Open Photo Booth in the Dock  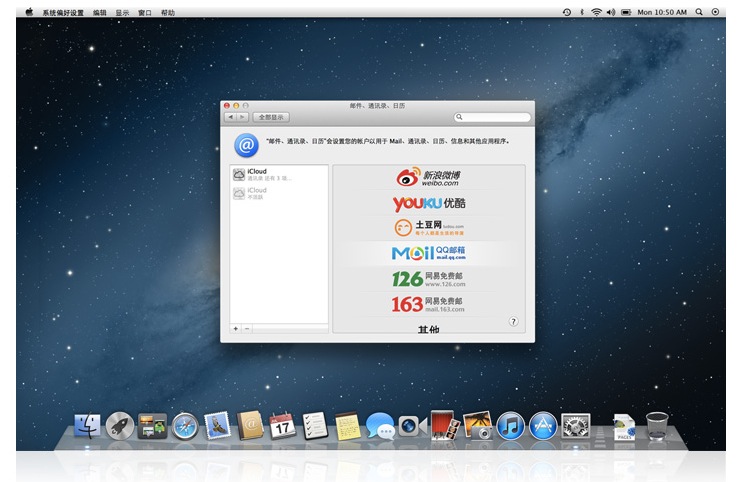coord(445,425)
